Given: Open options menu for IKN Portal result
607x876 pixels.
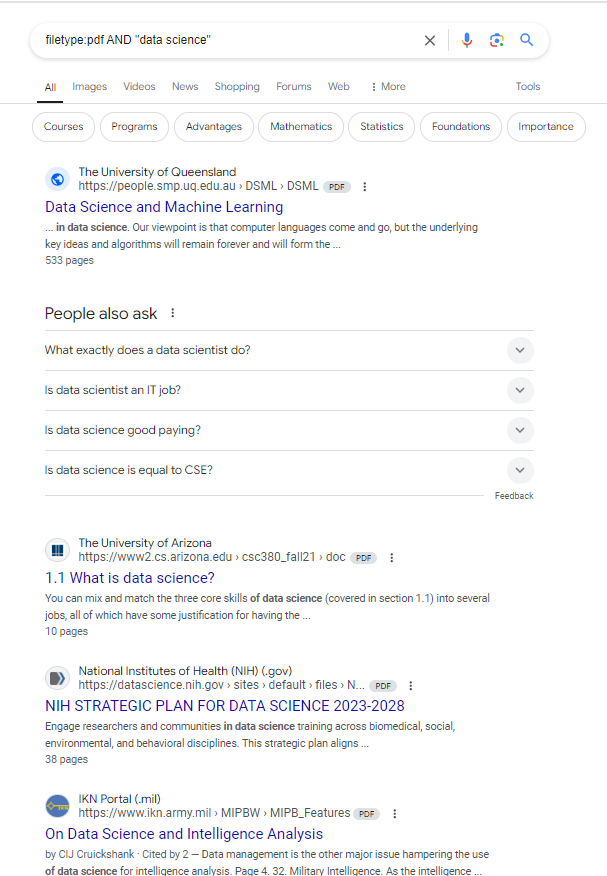Looking at the screenshot, I should point(393,814).
